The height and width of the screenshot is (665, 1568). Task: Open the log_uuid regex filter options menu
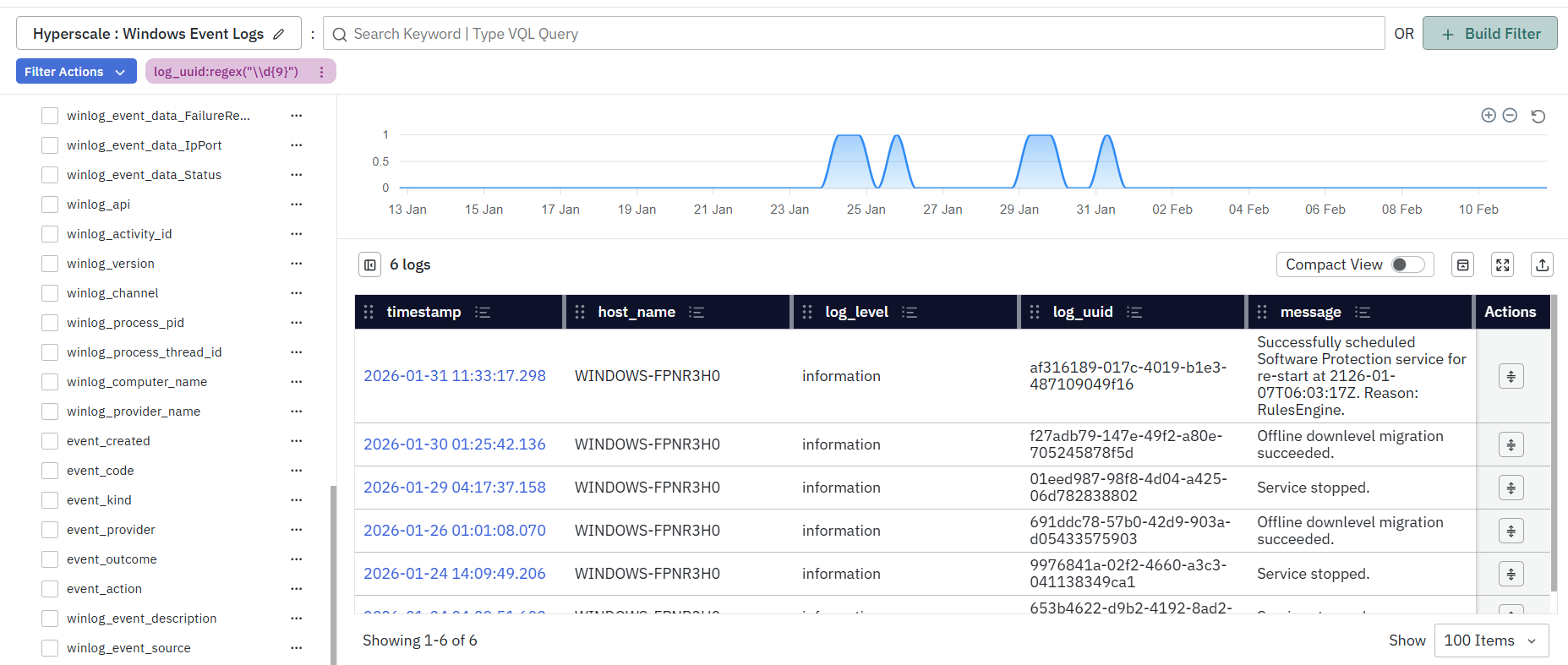click(321, 72)
